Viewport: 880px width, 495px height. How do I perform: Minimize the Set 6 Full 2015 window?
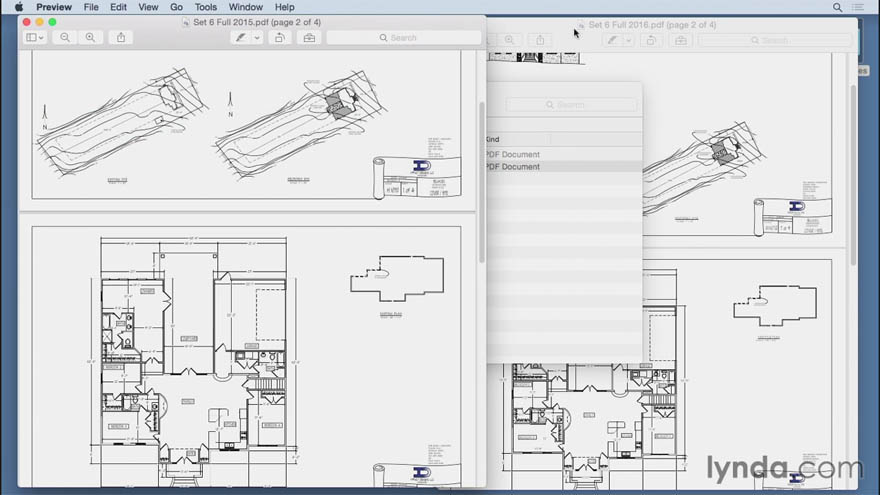click(39, 22)
